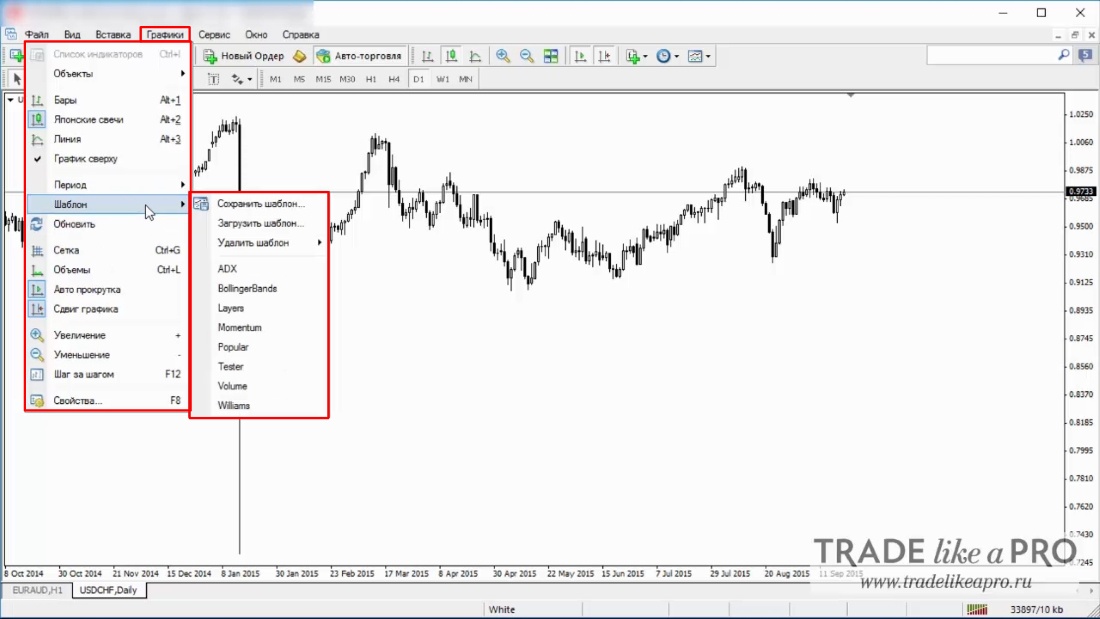This screenshot has height=619, width=1100.
Task: Switch to the D1 timeframe
Action: (418, 79)
